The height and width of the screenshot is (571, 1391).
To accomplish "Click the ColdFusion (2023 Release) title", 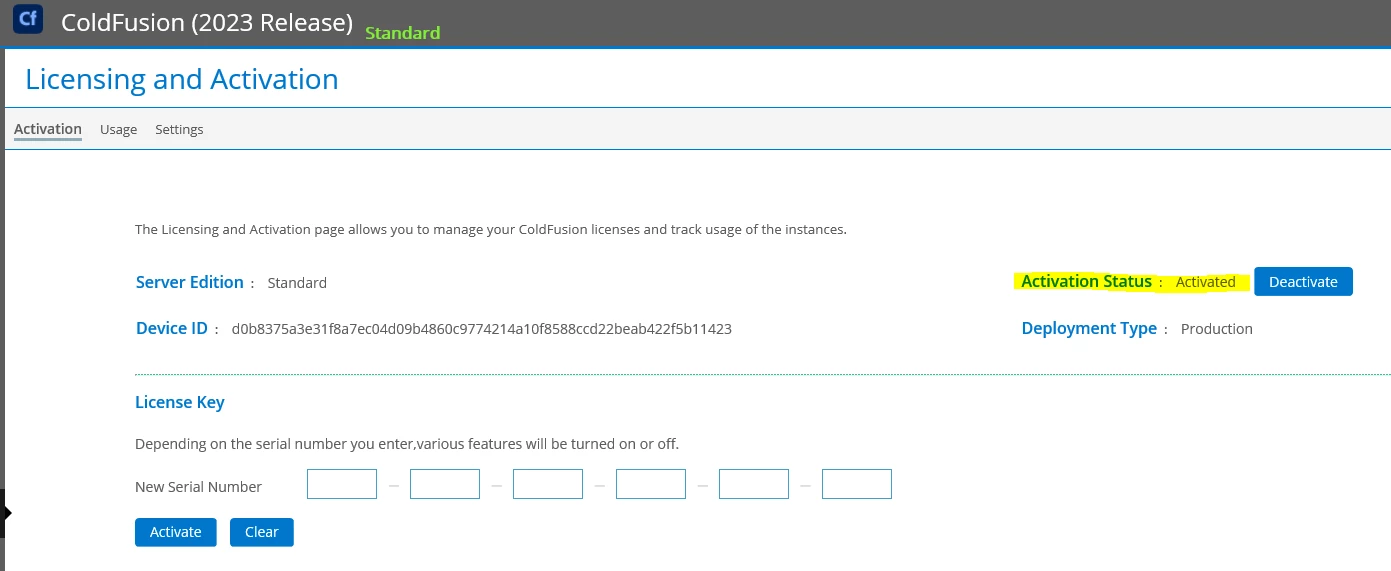I will click(x=207, y=23).
